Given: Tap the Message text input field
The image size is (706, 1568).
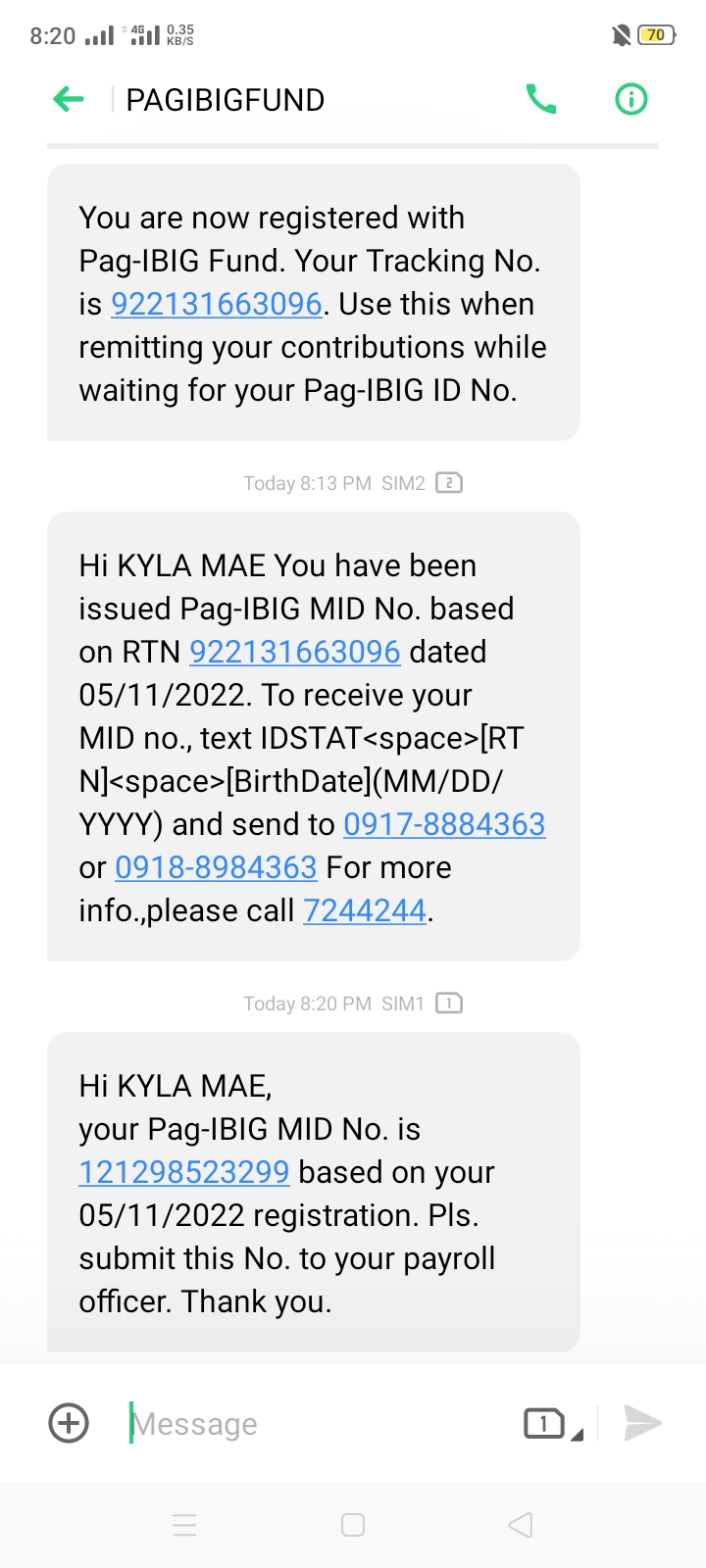Looking at the screenshot, I should pos(314,1424).
